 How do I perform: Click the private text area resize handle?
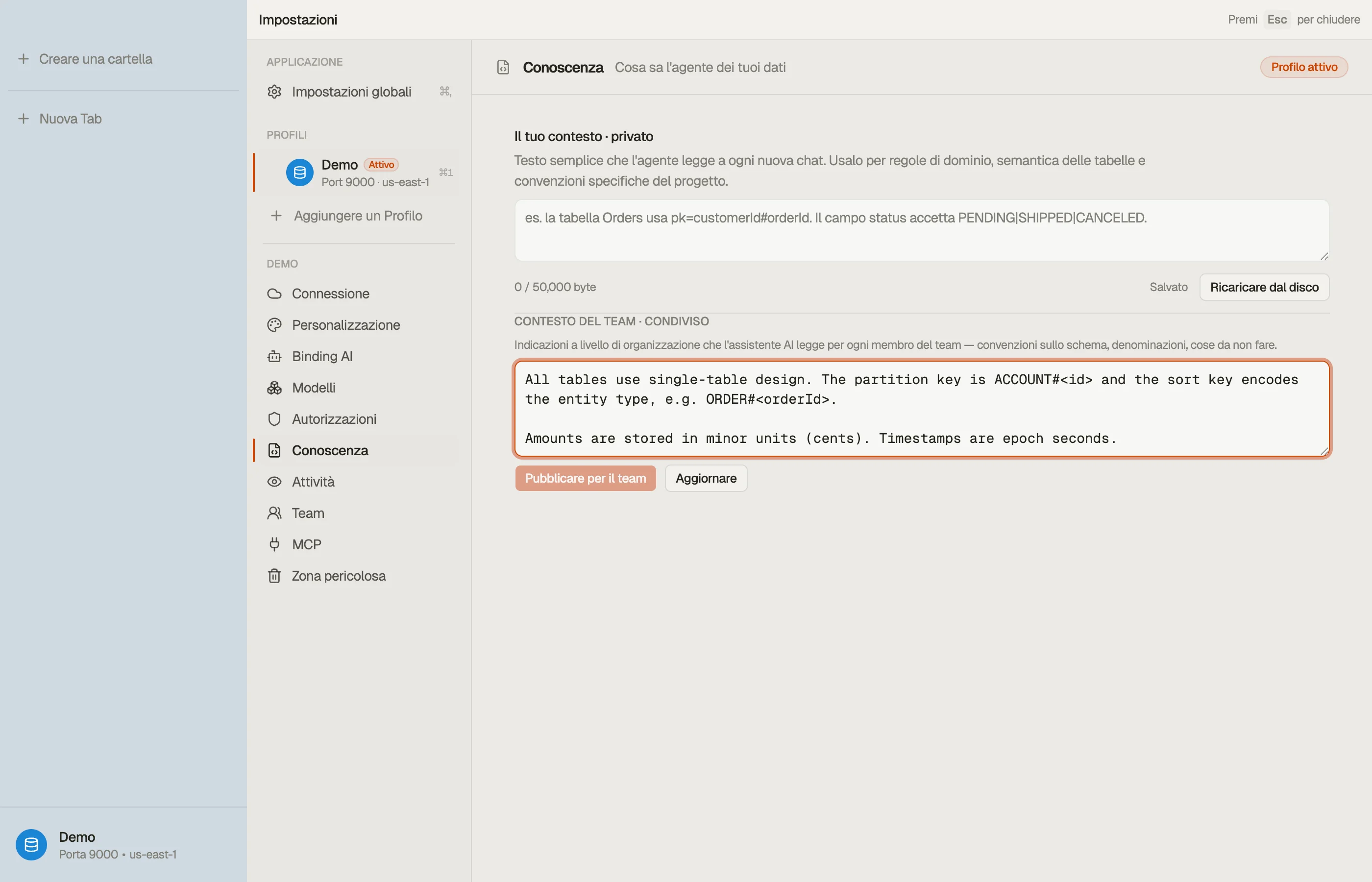coord(1324,256)
